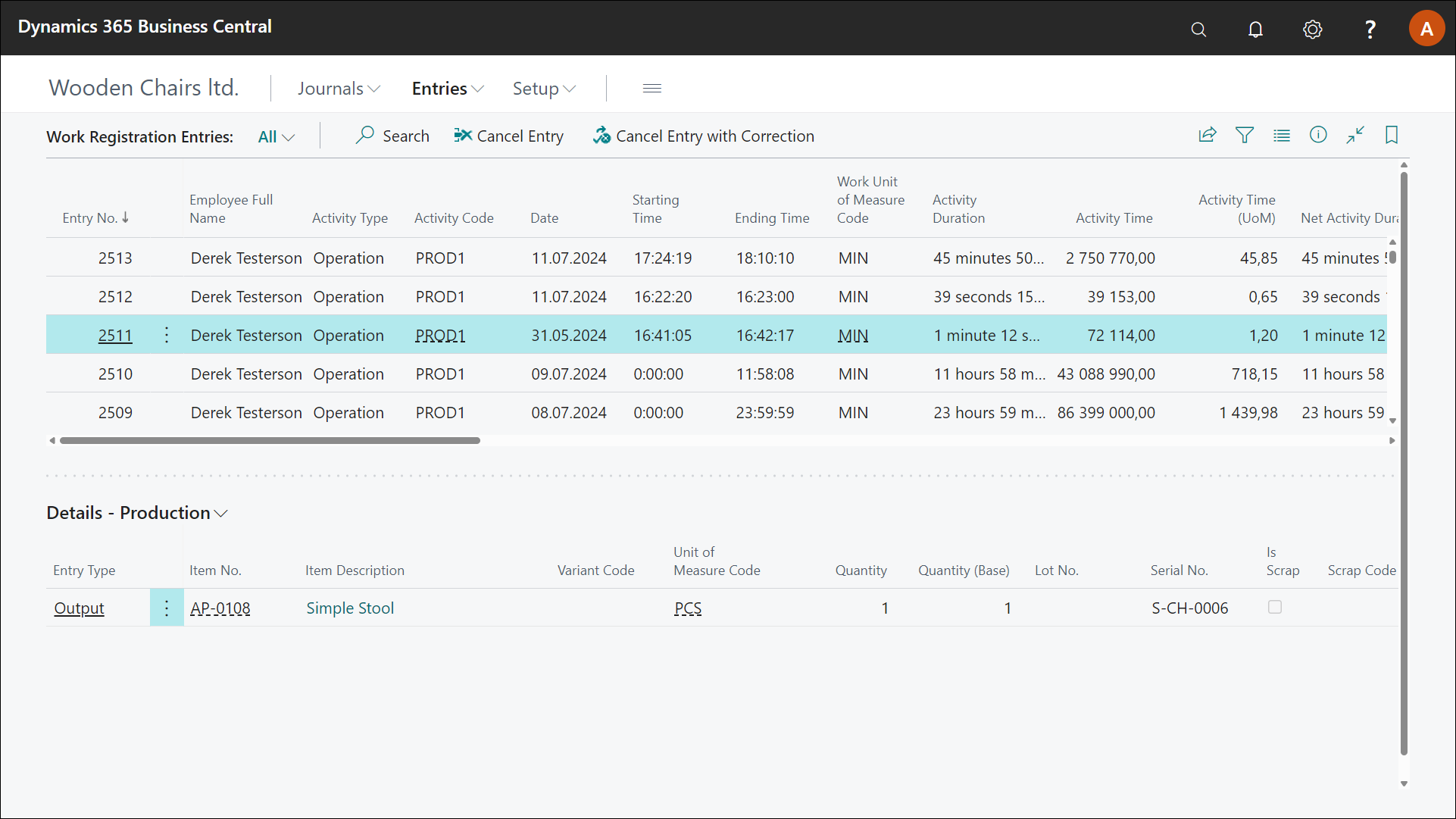Image resolution: width=1456 pixels, height=819 pixels.
Task: Click the Lot No. column header
Action: point(1057,570)
